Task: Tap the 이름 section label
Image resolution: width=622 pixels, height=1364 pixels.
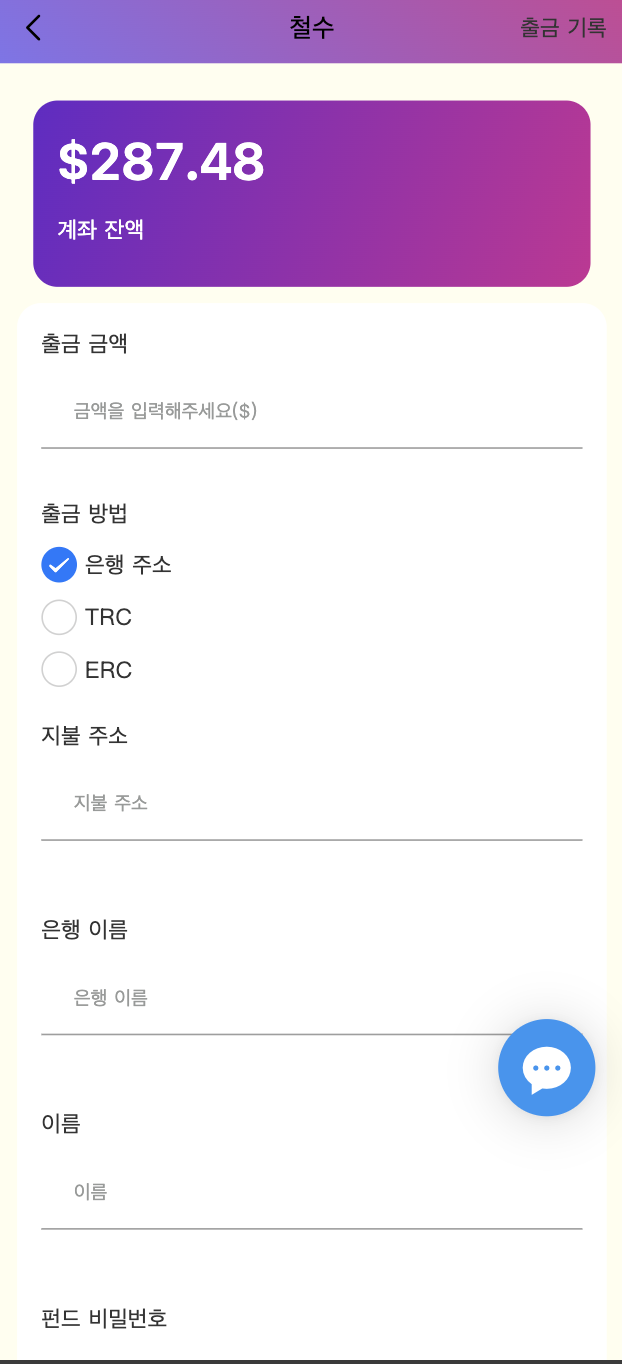Action: [61, 1124]
